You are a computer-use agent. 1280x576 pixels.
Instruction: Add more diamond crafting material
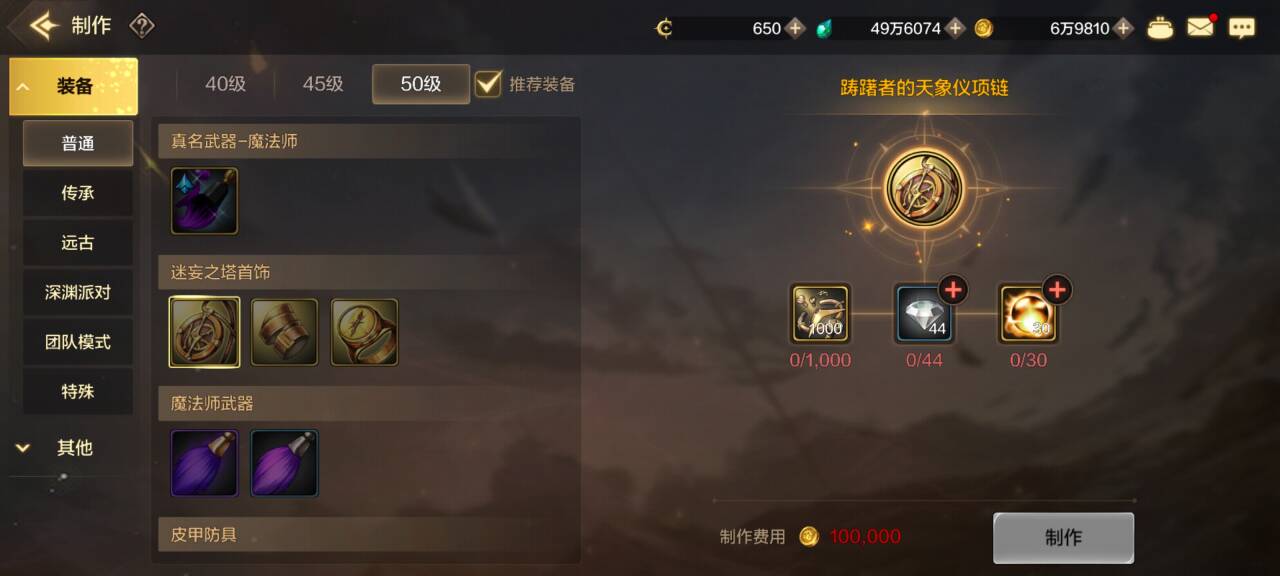953,290
